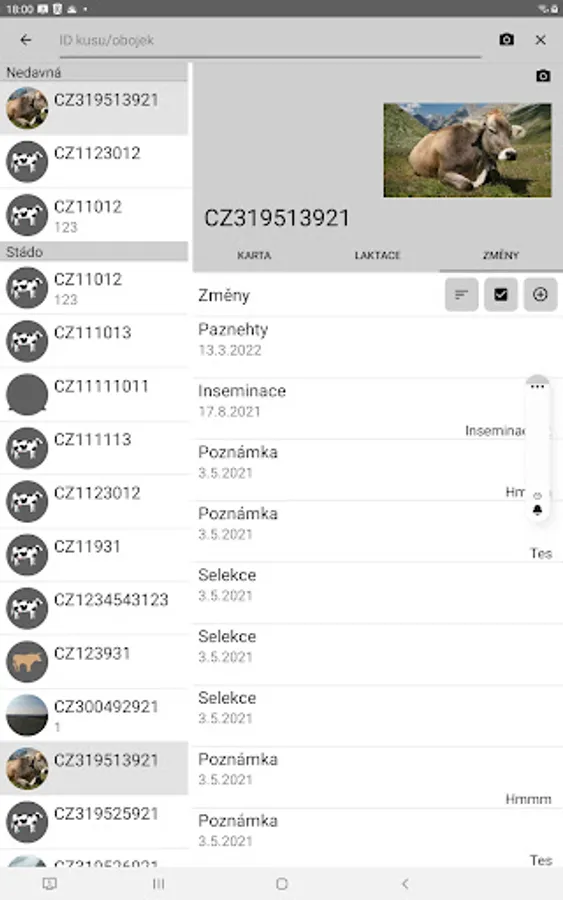Image resolution: width=563 pixels, height=900 pixels.
Task: Switch to KARTA tab
Action: pyautogui.click(x=254, y=255)
